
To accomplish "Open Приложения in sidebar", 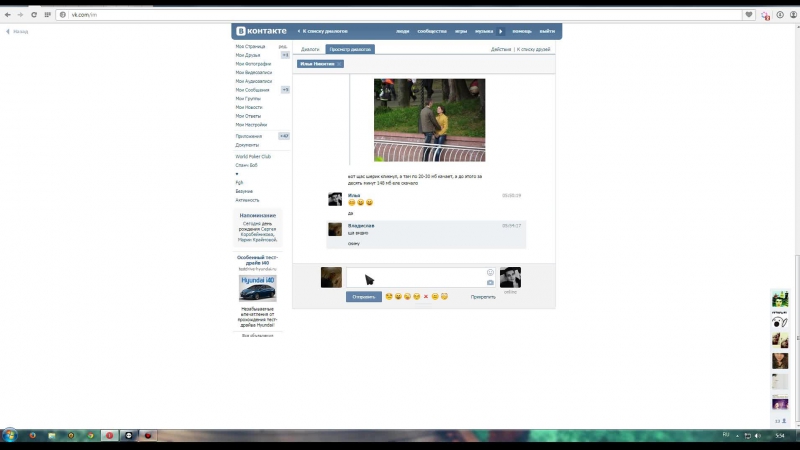I will 248,136.
